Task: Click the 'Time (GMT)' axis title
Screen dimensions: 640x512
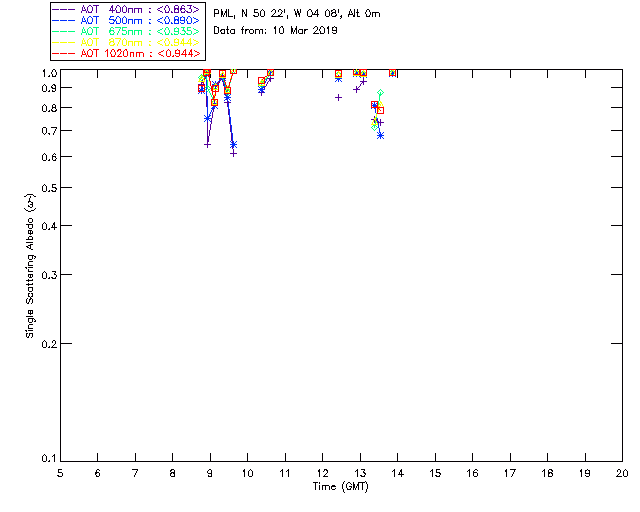Action: tap(341, 487)
